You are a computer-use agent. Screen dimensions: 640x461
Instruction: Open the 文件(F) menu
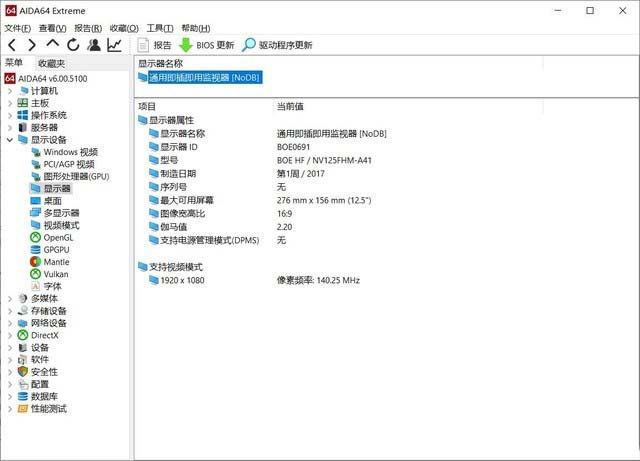point(18,28)
